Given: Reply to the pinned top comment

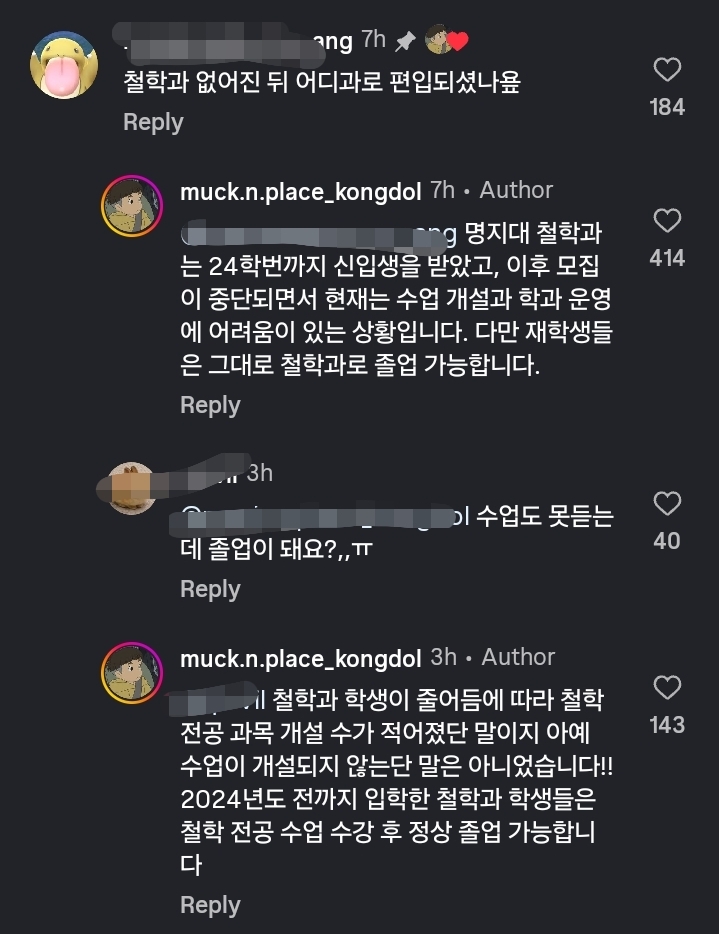Looking at the screenshot, I should pyautogui.click(x=153, y=122).
